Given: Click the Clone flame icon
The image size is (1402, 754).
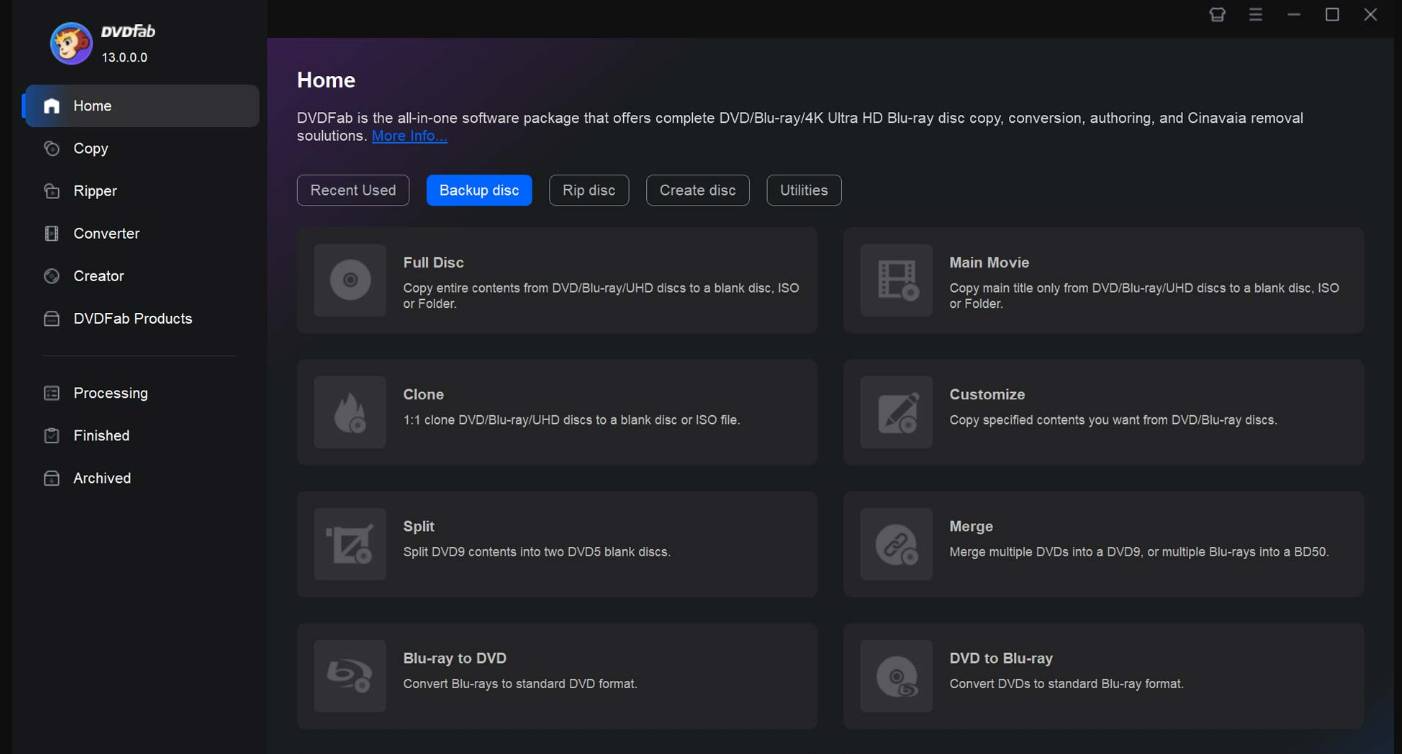Looking at the screenshot, I should [350, 412].
